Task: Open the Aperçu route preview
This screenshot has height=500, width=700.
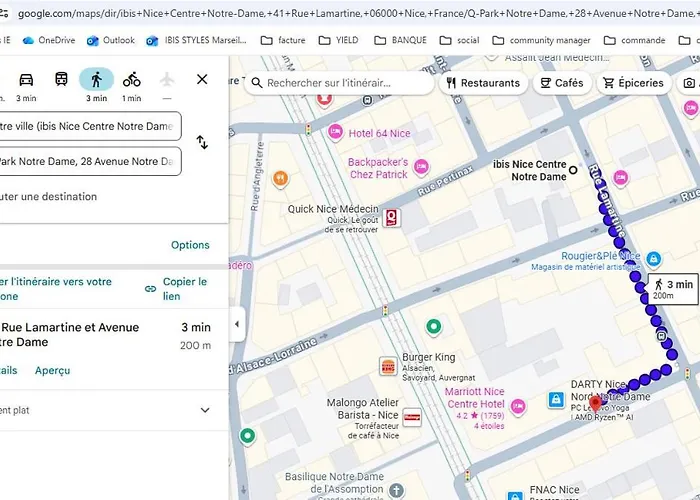Action: (x=53, y=371)
